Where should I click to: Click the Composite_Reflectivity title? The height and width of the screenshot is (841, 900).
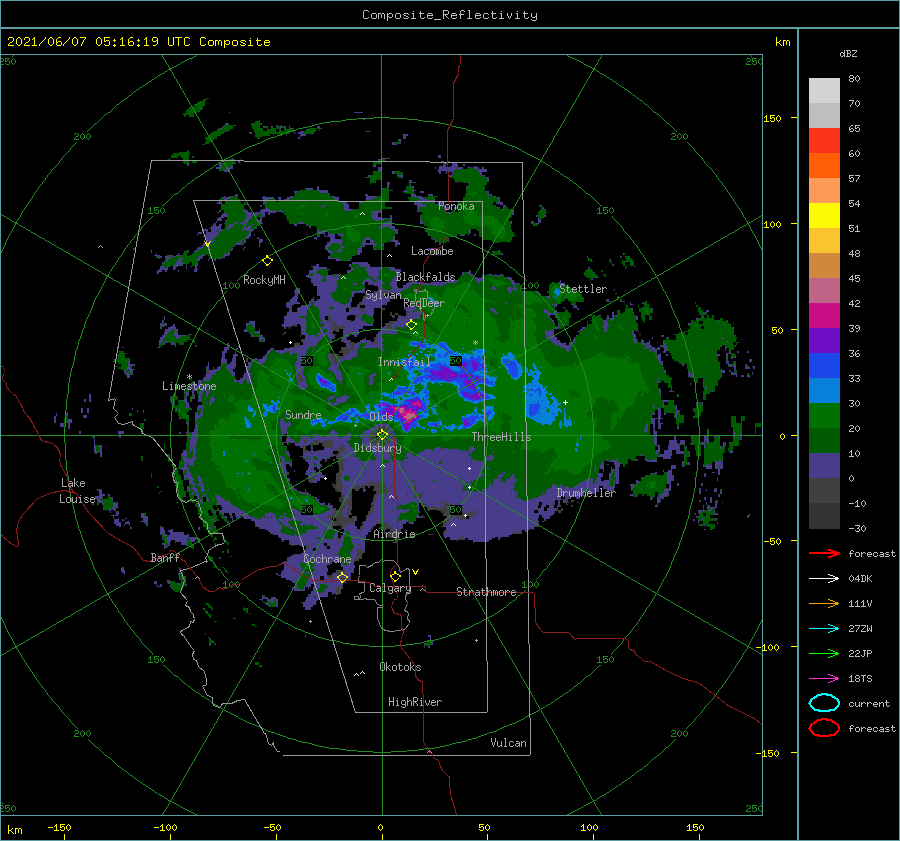[450, 15]
